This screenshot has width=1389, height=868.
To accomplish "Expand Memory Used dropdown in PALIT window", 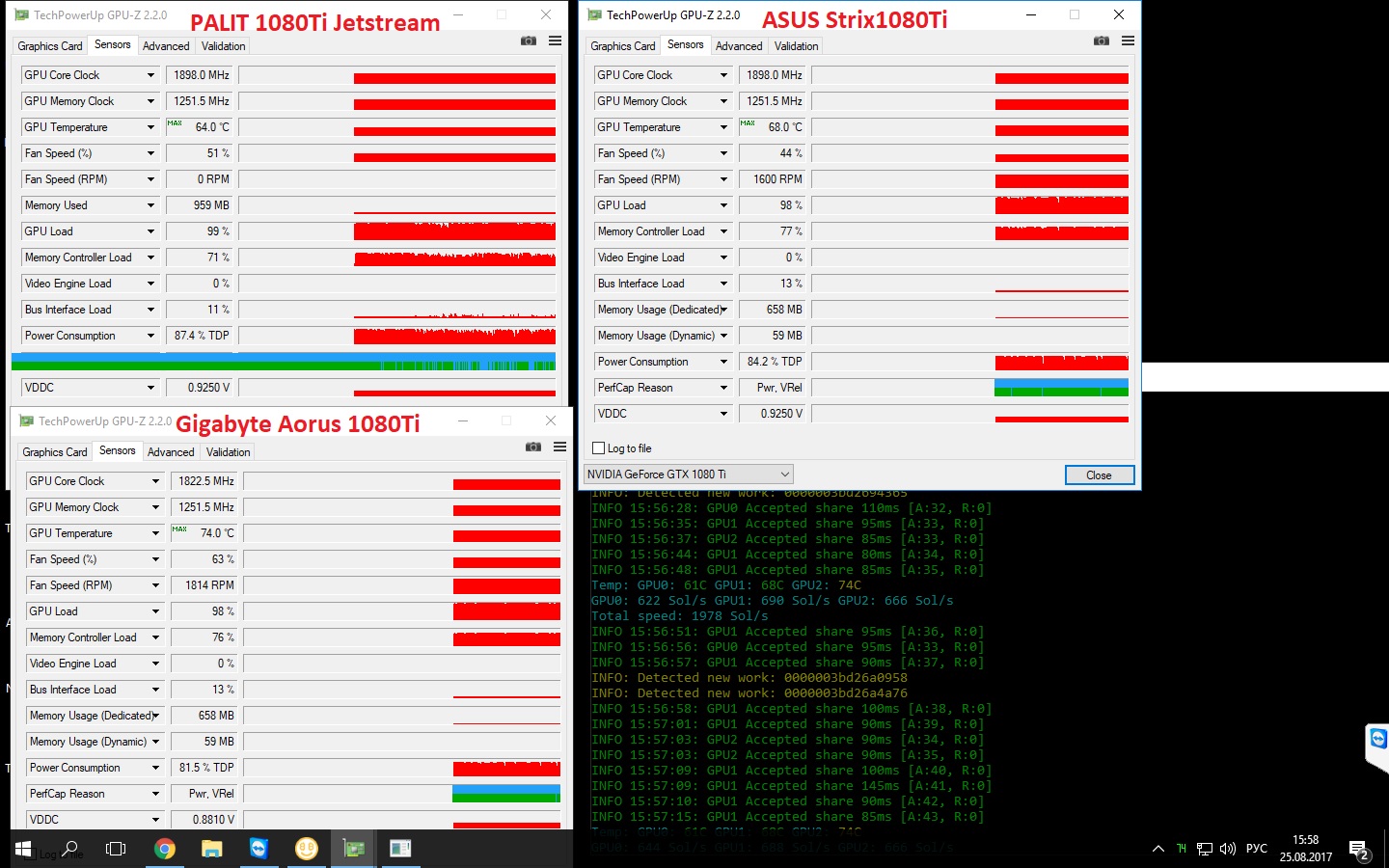I will point(150,205).
